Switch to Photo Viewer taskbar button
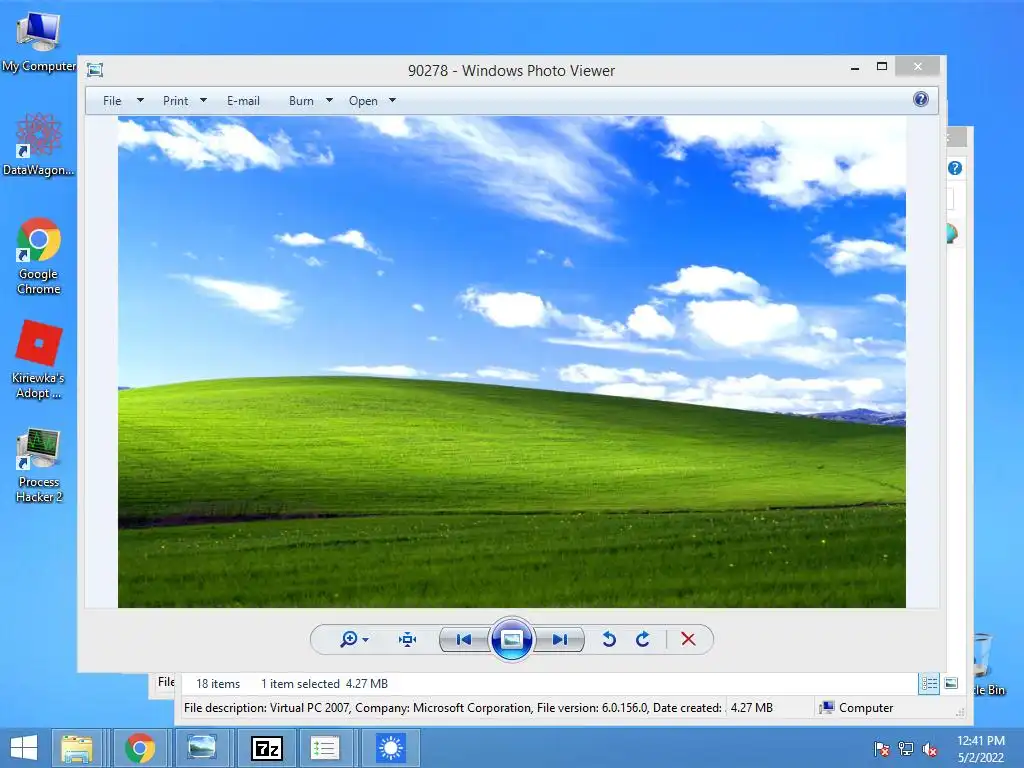Viewport: 1024px width, 768px height. point(202,748)
